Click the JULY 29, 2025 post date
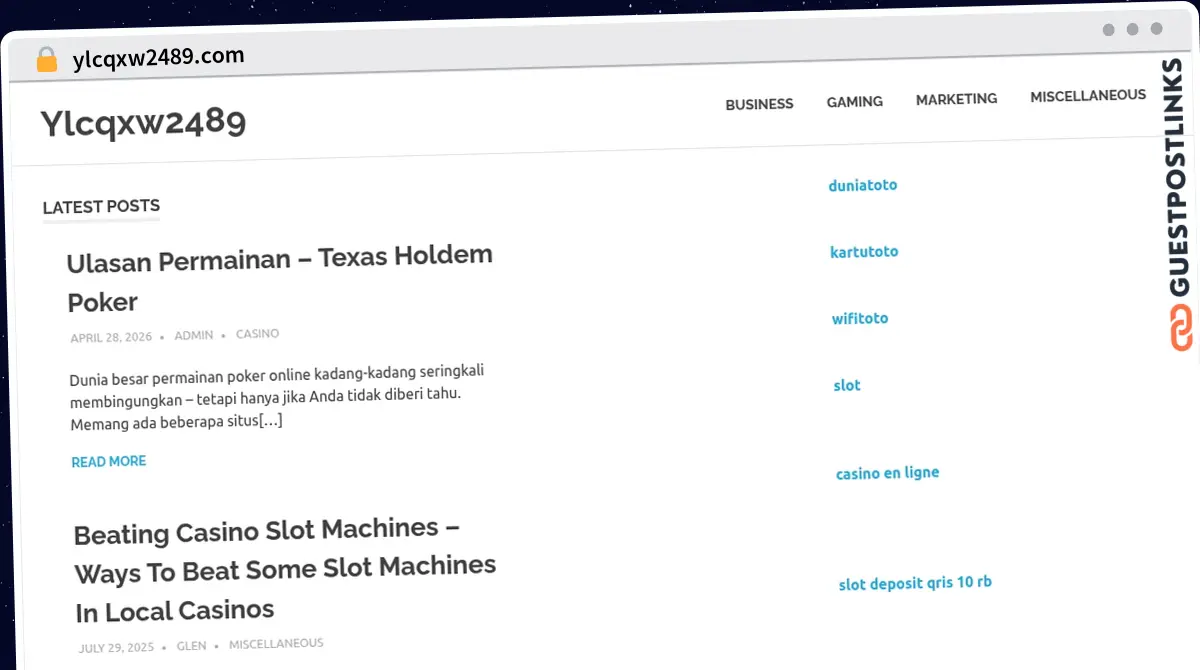This screenshot has width=1200, height=670. click(116, 648)
